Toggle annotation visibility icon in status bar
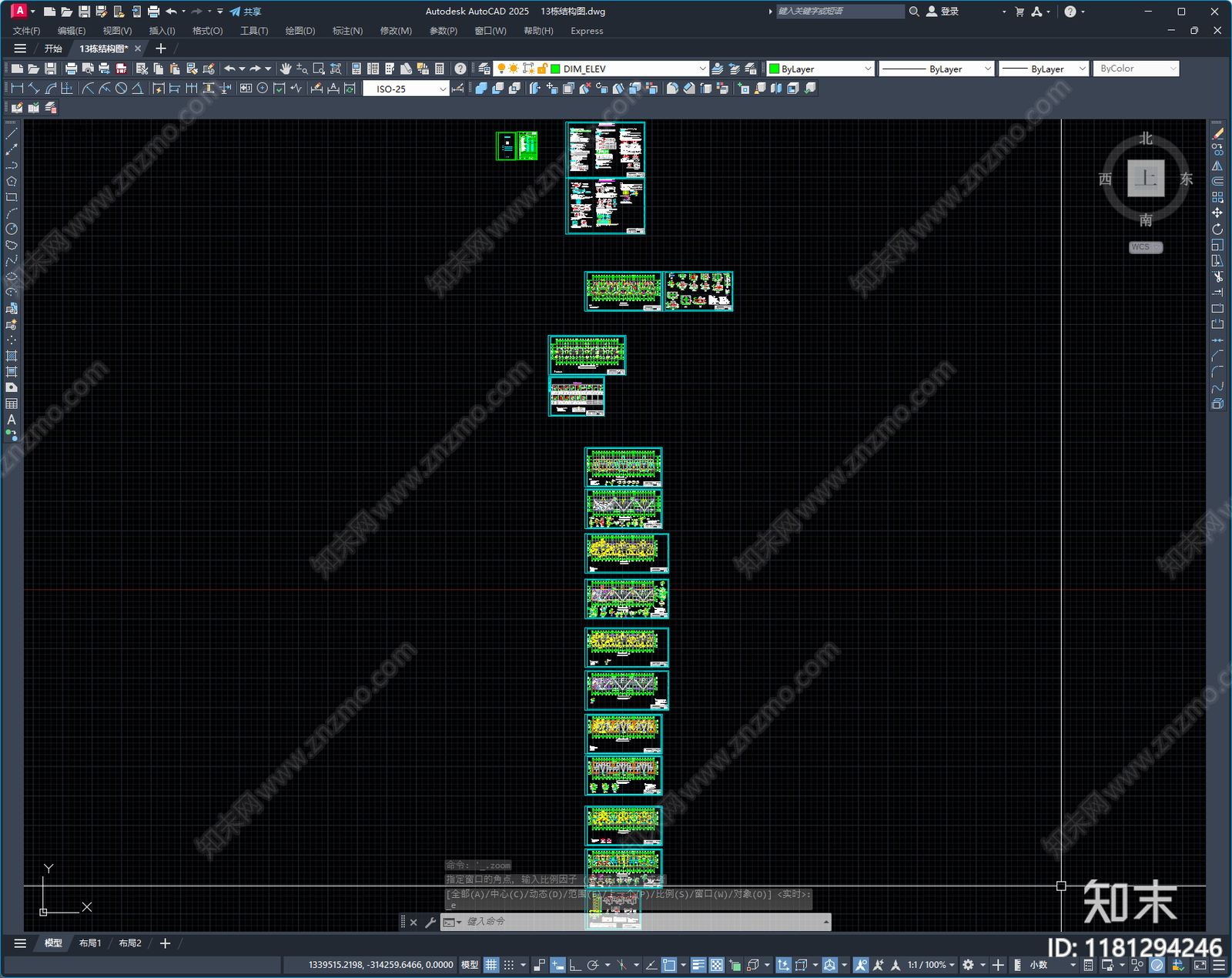Screen dimensions: 1232x978 coord(861,965)
